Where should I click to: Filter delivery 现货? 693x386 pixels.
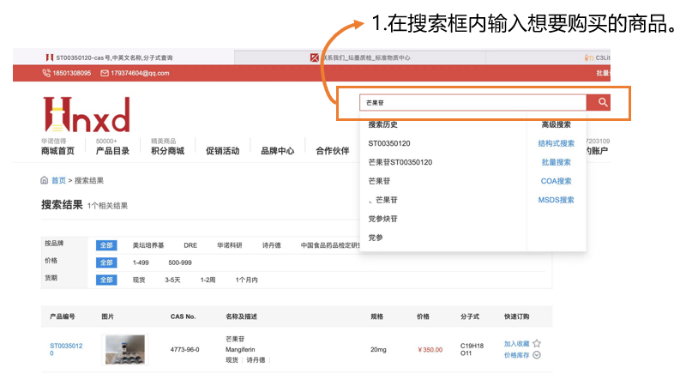(139, 280)
